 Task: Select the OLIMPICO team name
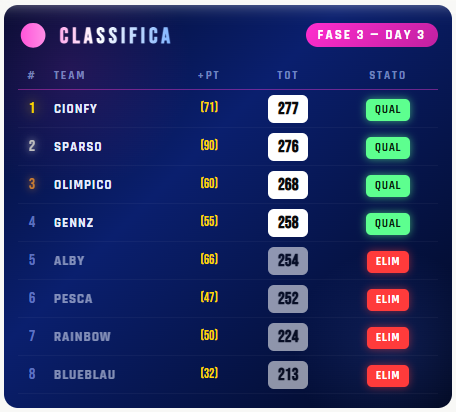[83, 185]
